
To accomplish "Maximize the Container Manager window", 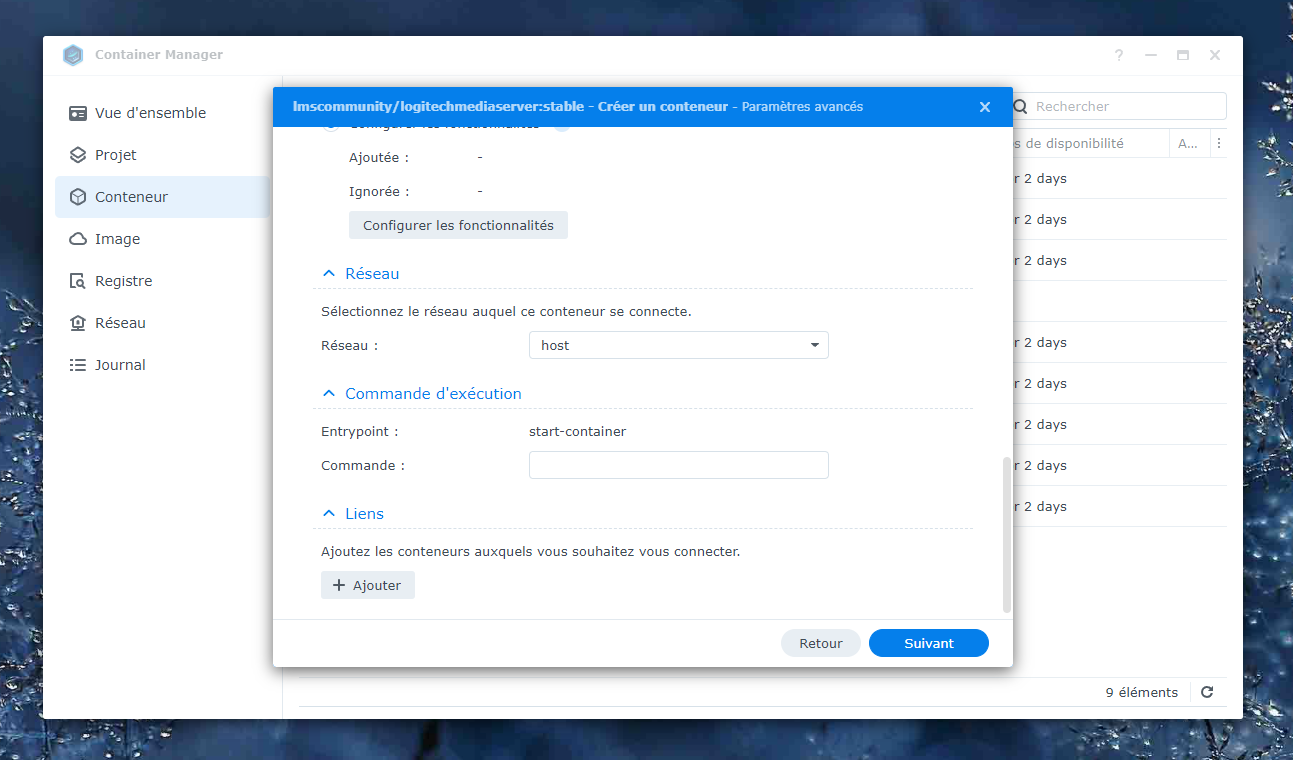I will coord(1183,55).
